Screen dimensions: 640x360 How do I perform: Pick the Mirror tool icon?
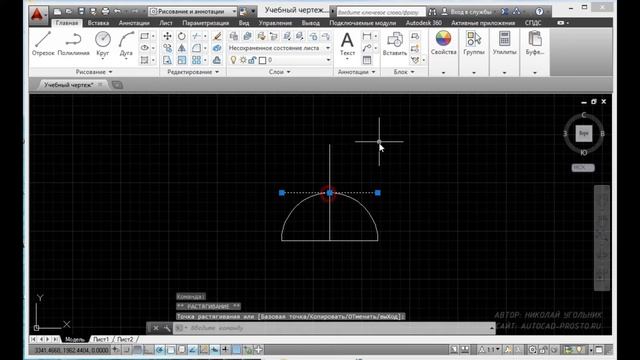pyautogui.click(x=182, y=48)
